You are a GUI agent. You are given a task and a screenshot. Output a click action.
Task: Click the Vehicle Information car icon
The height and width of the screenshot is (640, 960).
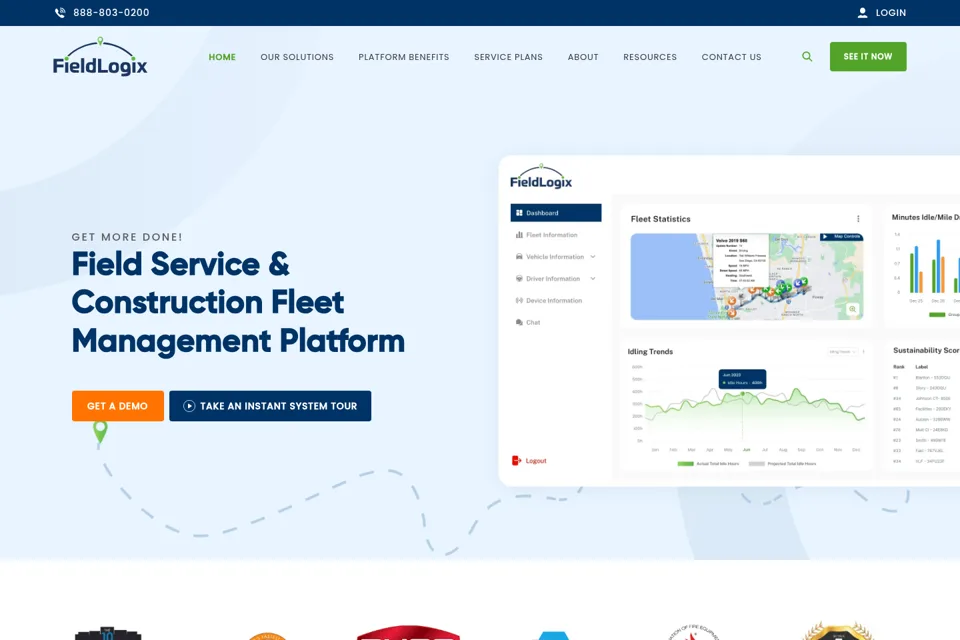click(x=519, y=257)
